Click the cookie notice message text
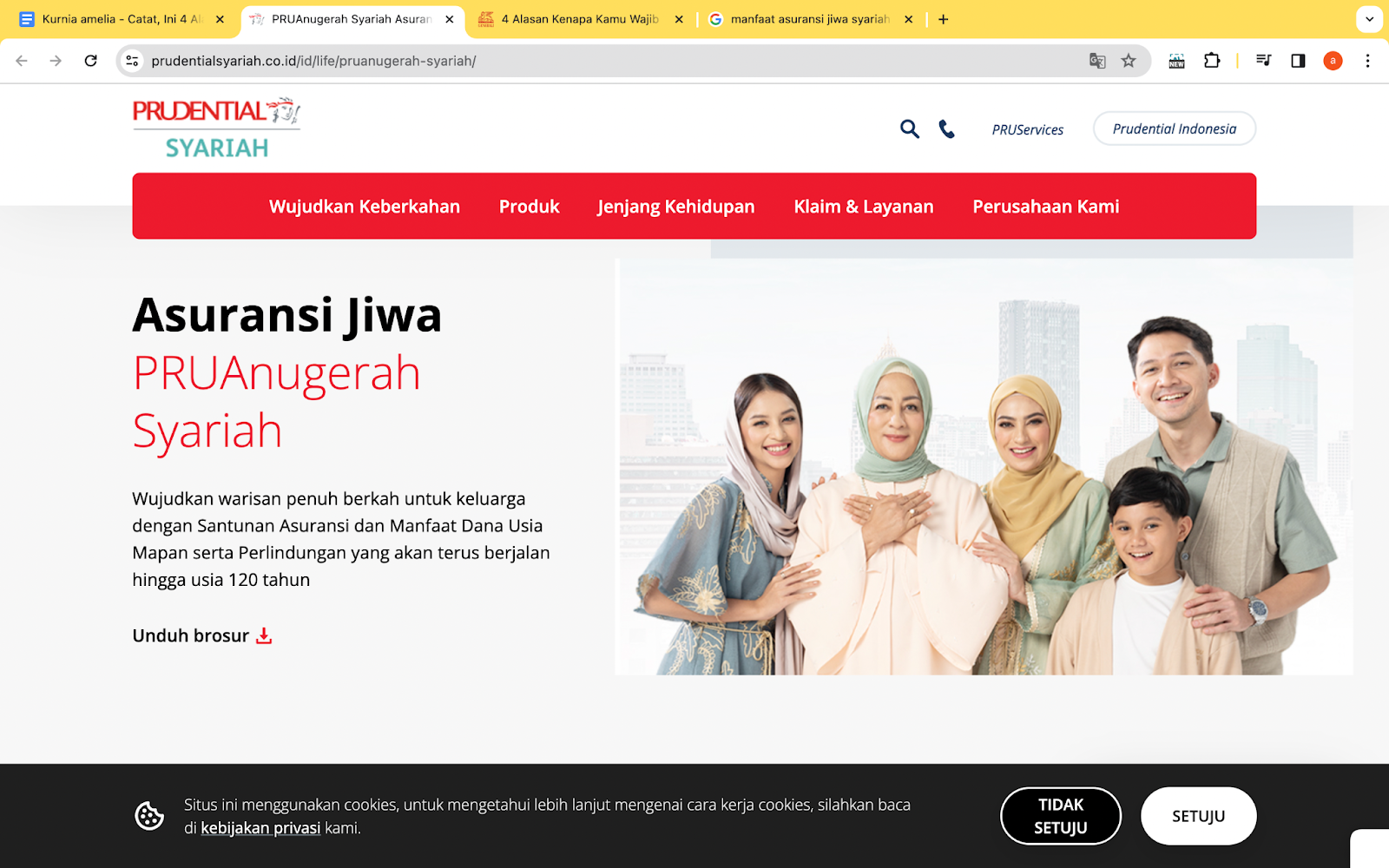This screenshot has width=1389, height=868. (547, 816)
